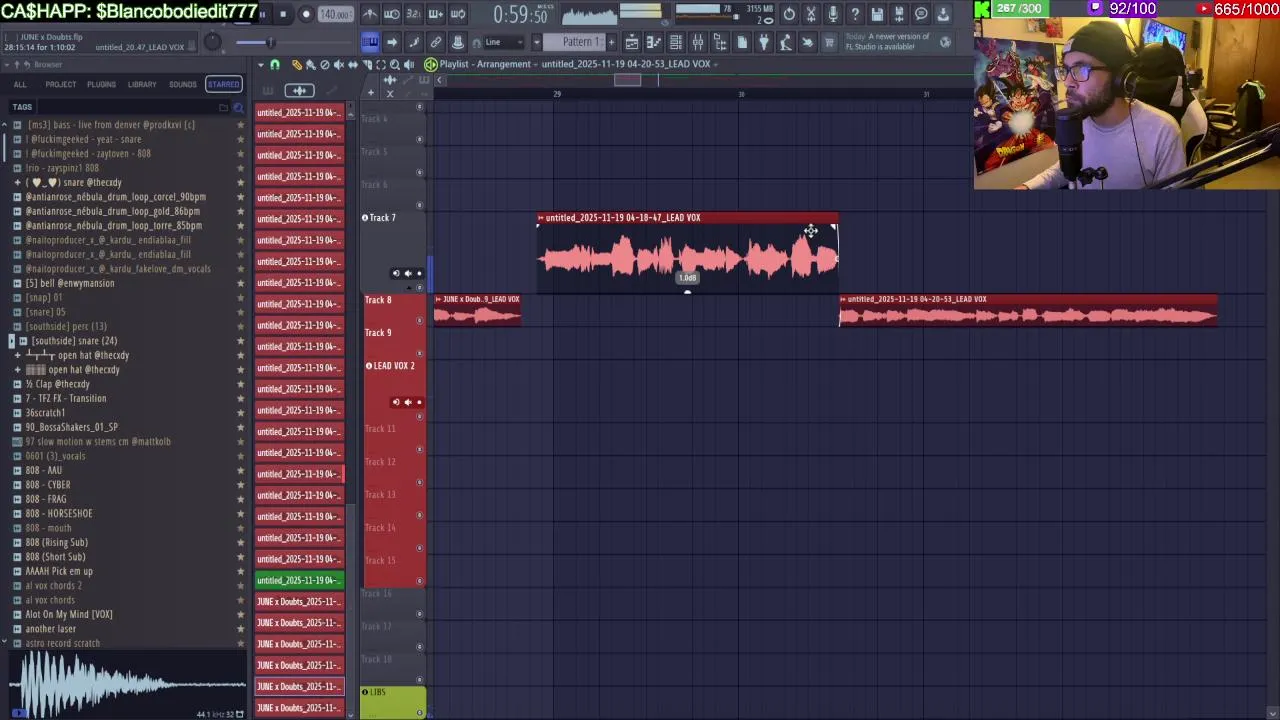This screenshot has width=1280, height=720.
Task: Click the master pitch knob
Action: pyautogui.click(x=212, y=42)
